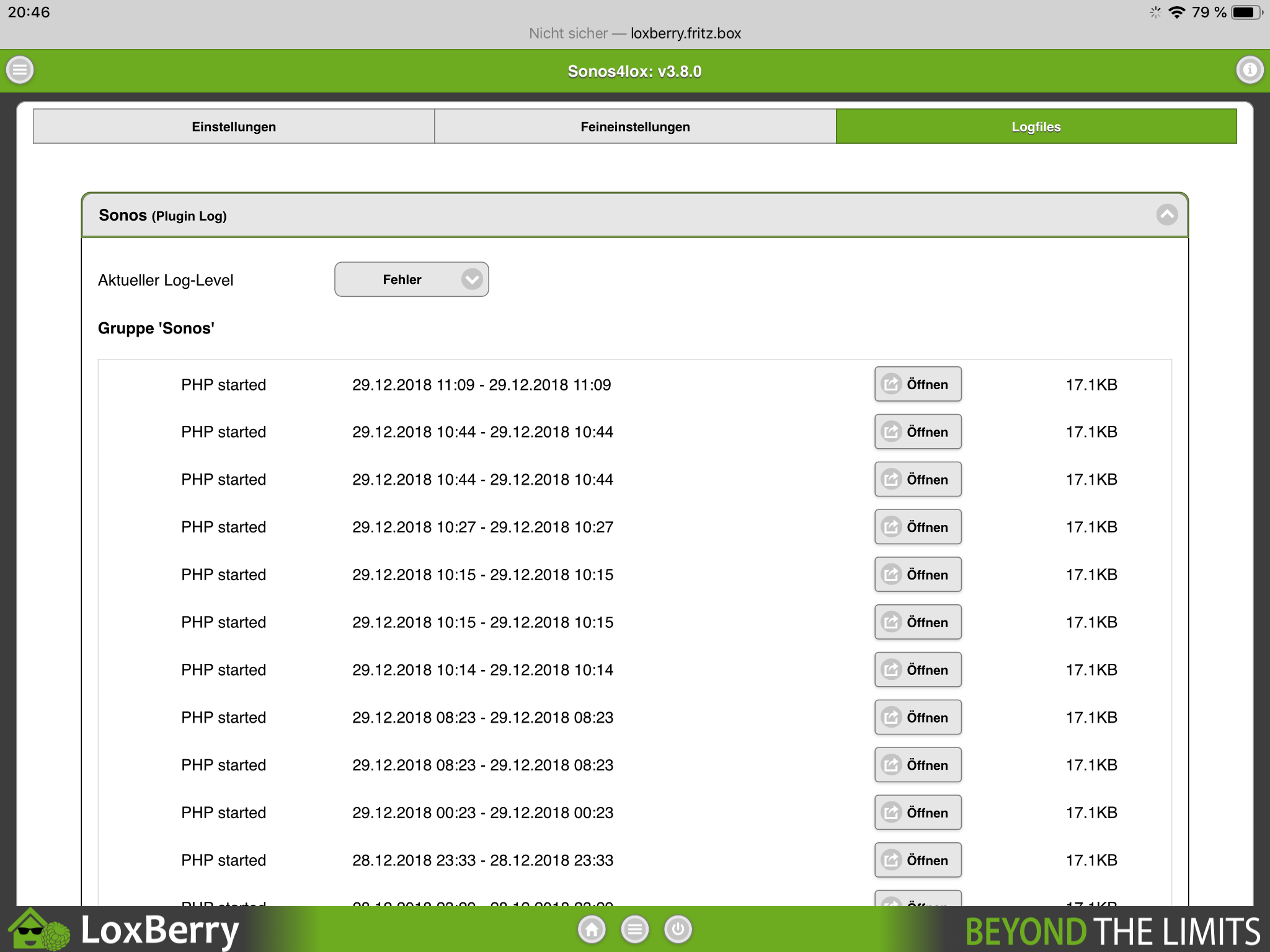Open log from 28.12.2018 23:33
Viewport: 1270px width, 952px height.
pos(917,860)
